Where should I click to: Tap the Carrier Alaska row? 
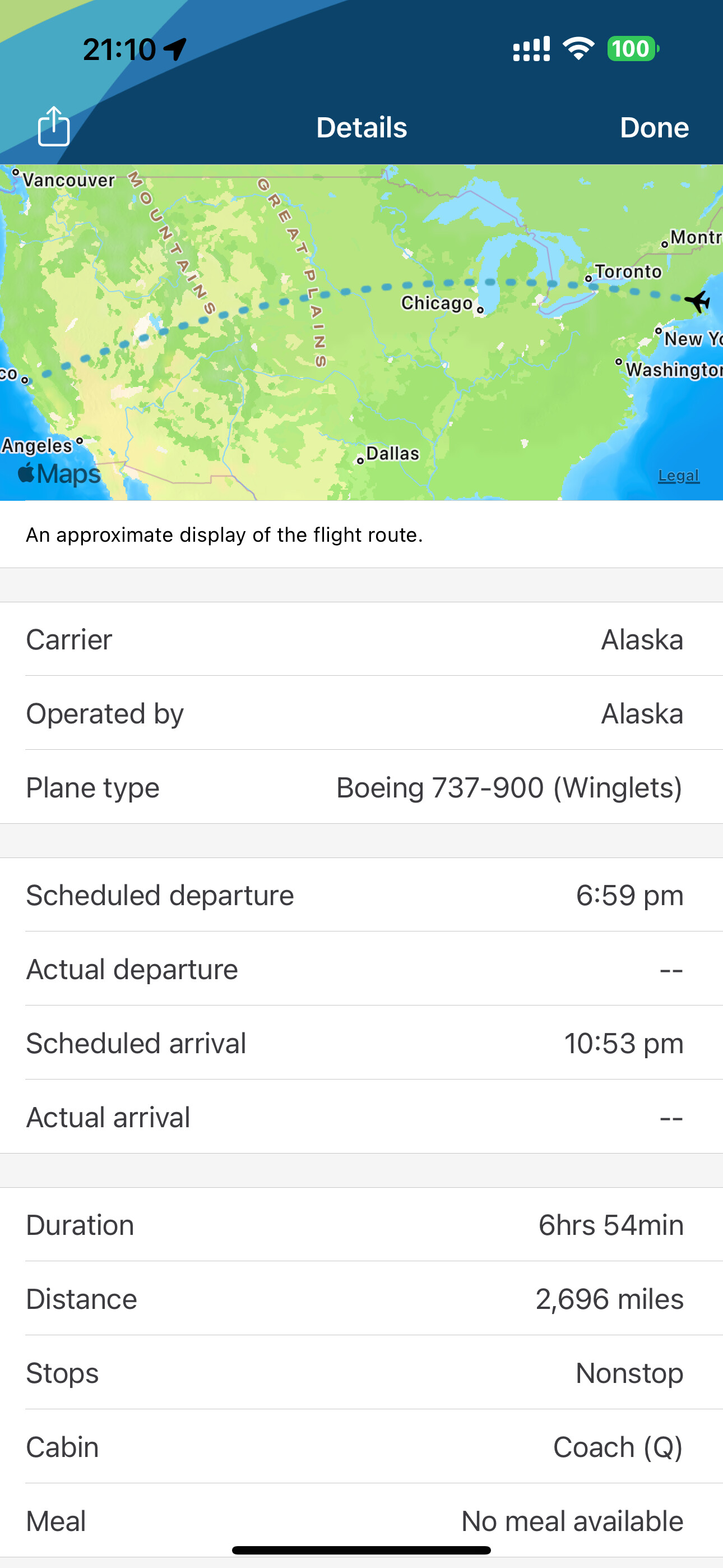click(361, 639)
